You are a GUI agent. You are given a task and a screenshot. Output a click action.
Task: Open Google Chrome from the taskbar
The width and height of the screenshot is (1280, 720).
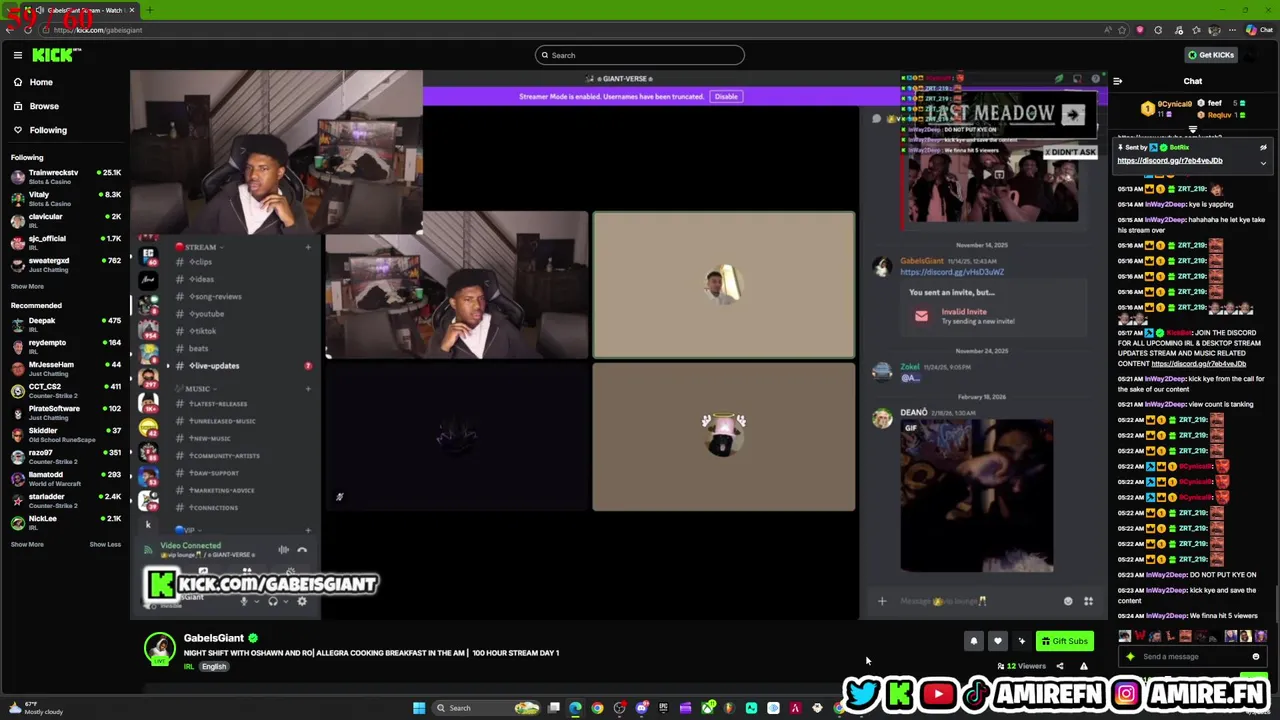pos(597,708)
